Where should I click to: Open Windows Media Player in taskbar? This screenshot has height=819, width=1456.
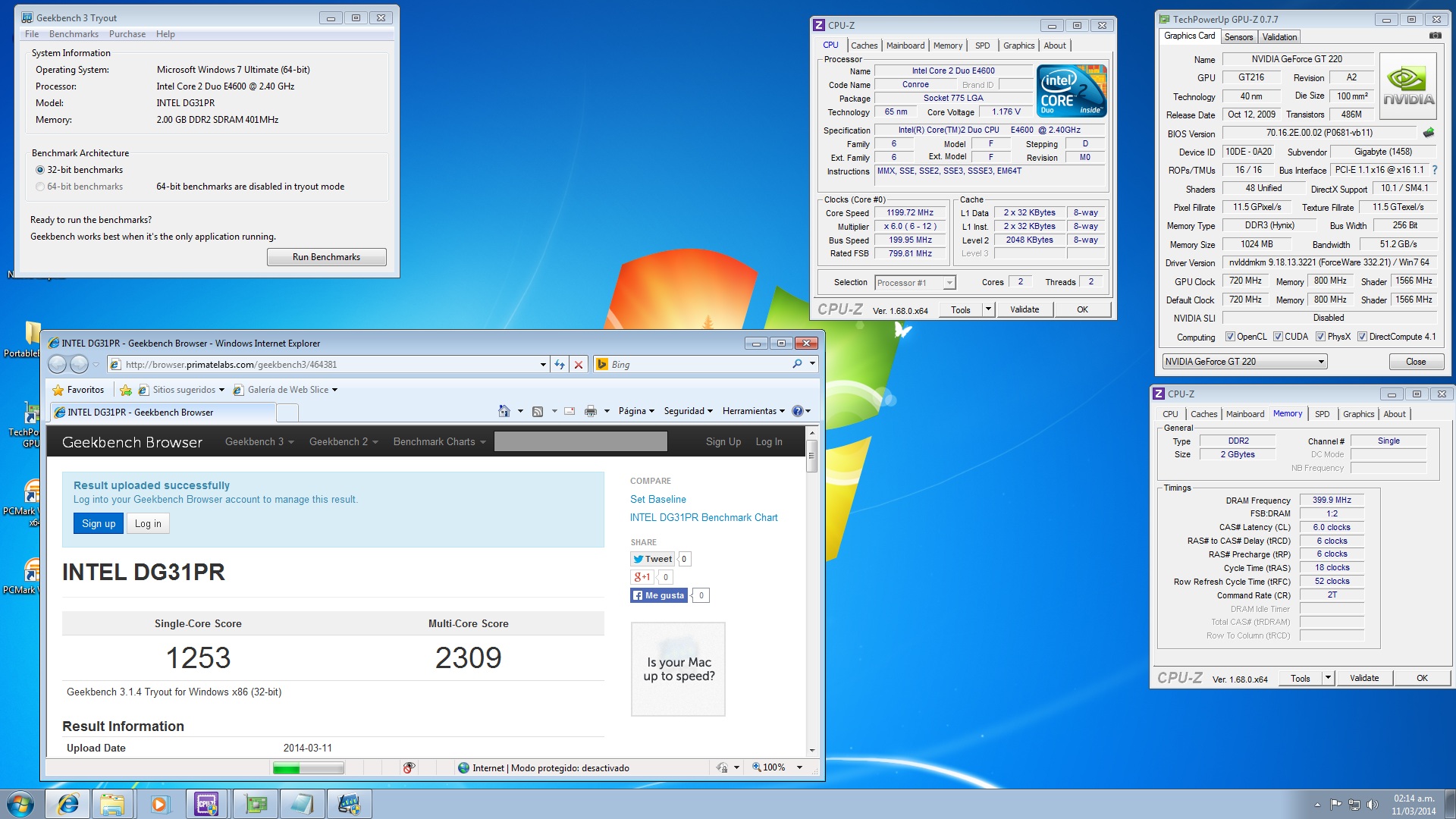[160, 804]
